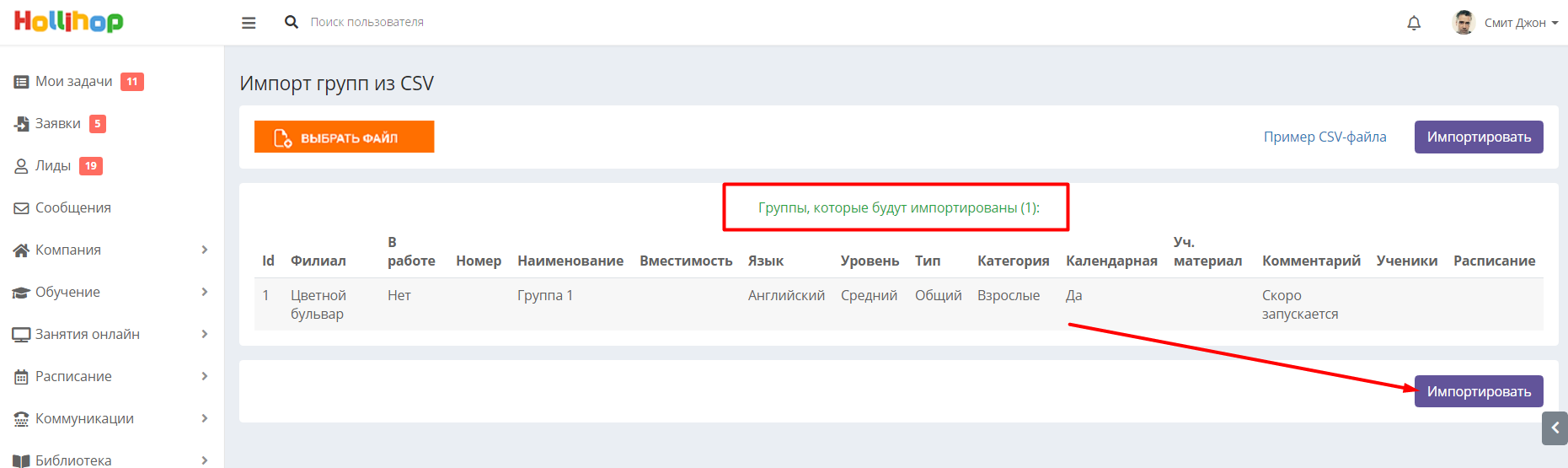Select the Взрослые category cell
This screenshot has height=468, width=1568.
pyautogui.click(x=1009, y=295)
